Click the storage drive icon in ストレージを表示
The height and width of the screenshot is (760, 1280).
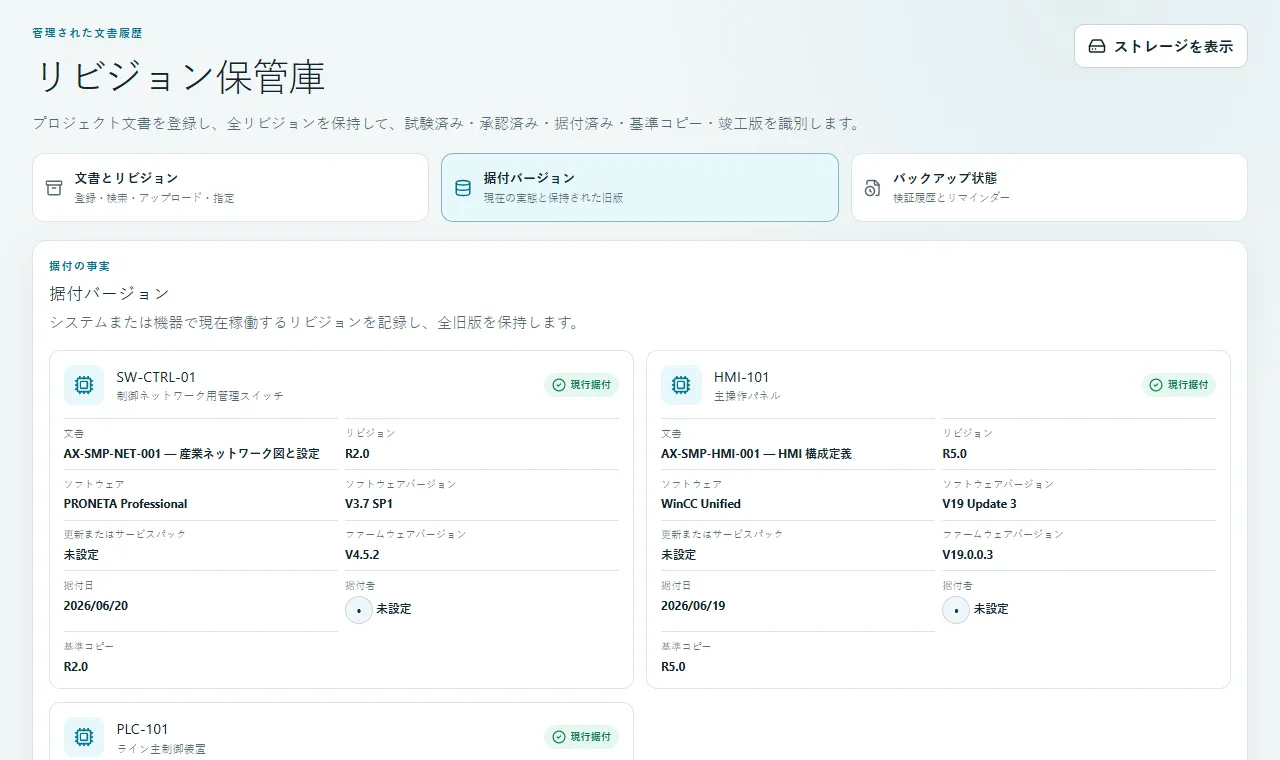1097,46
